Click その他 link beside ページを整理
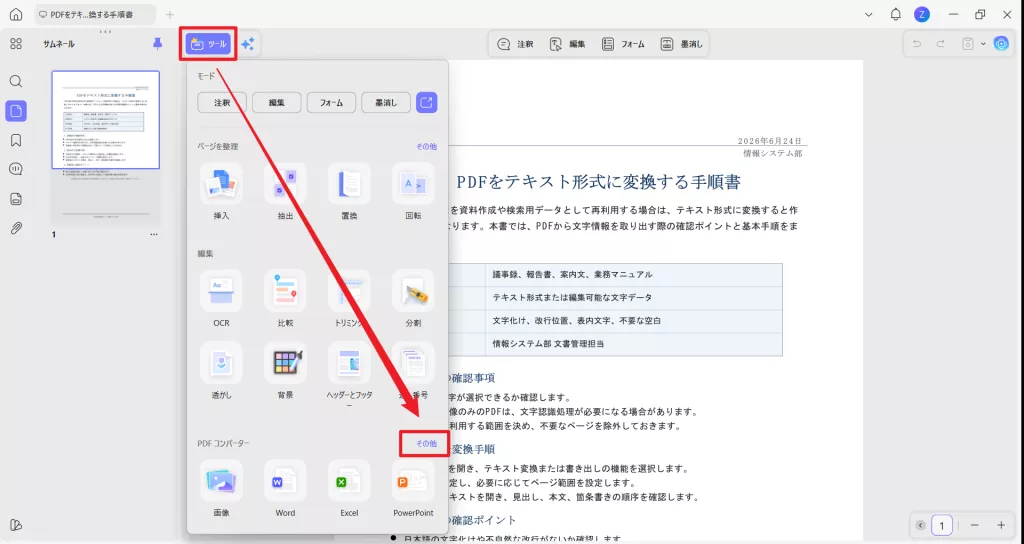The image size is (1024, 544). [426, 146]
